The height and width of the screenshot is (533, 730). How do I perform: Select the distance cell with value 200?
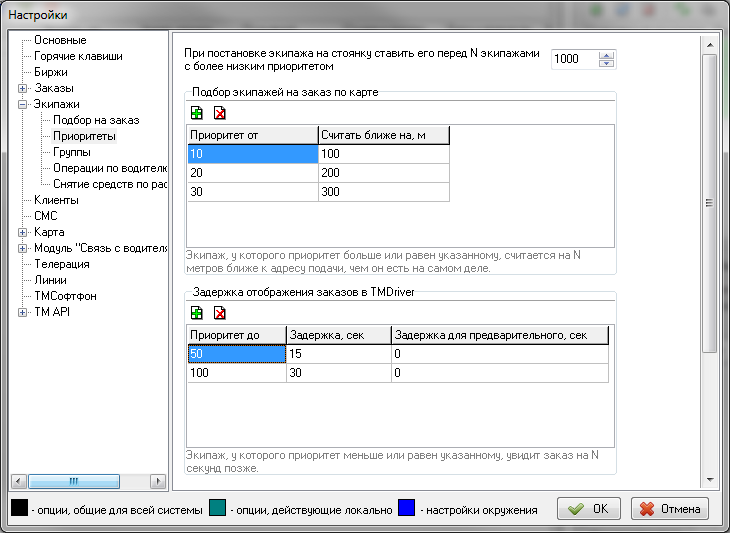pos(384,173)
